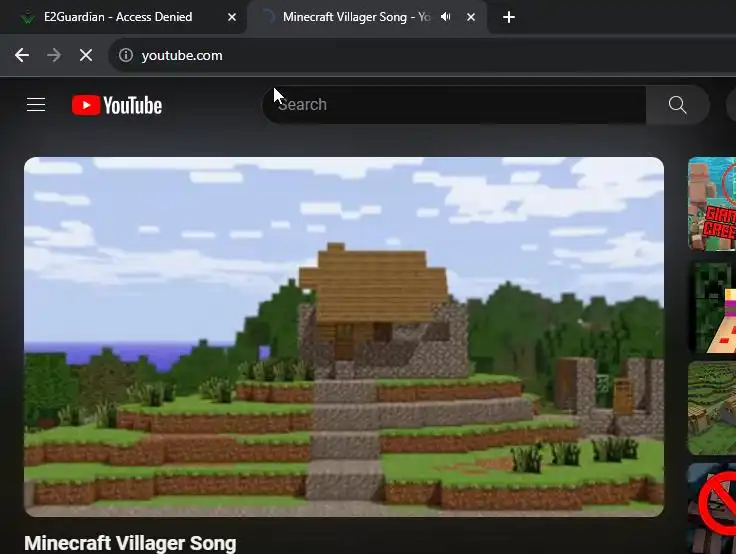Viewport: 736px width, 554px height.
Task: Open the creeper face suggested video thumbnail
Action: 712,307
